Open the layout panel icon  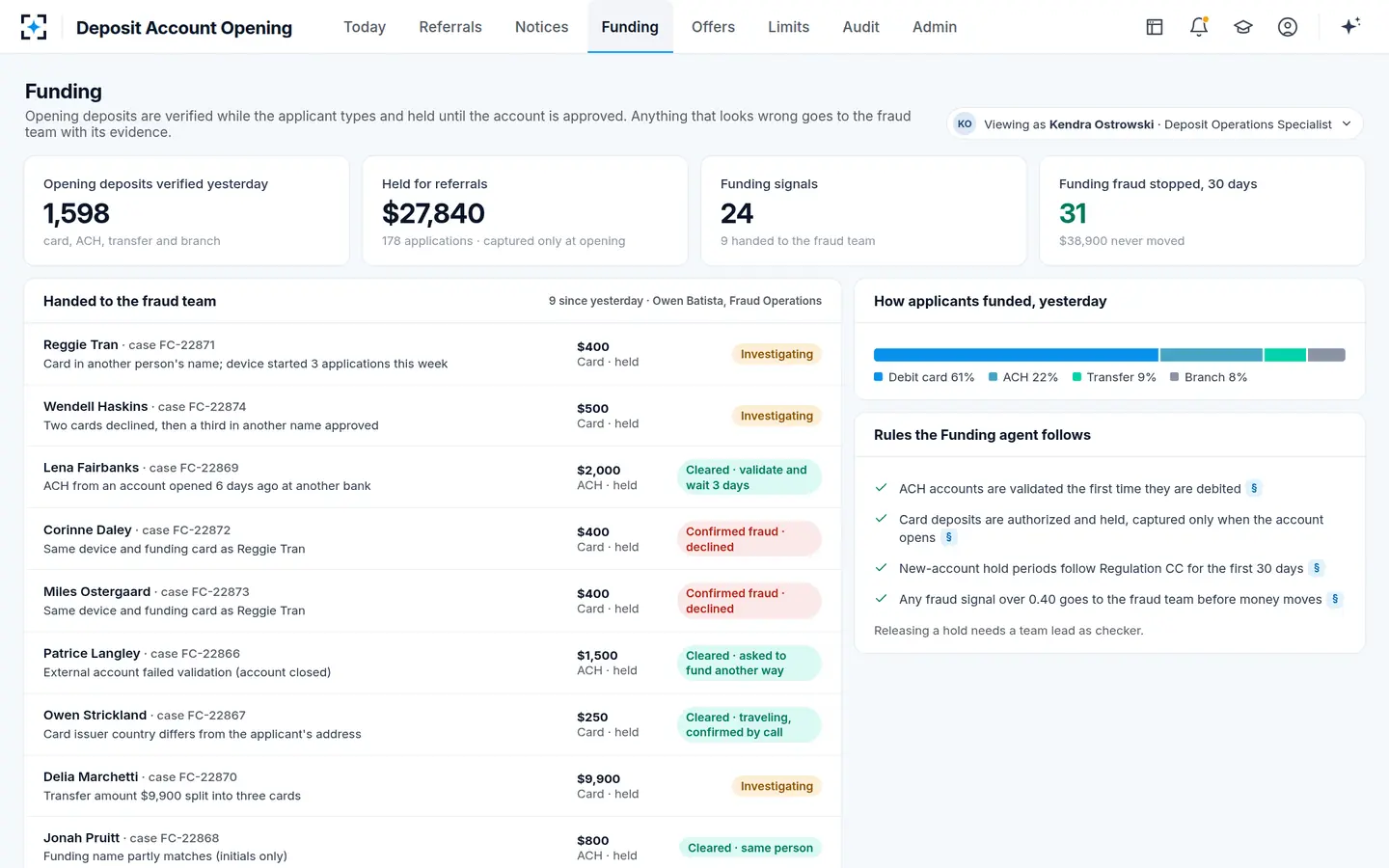(x=1155, y=27)
